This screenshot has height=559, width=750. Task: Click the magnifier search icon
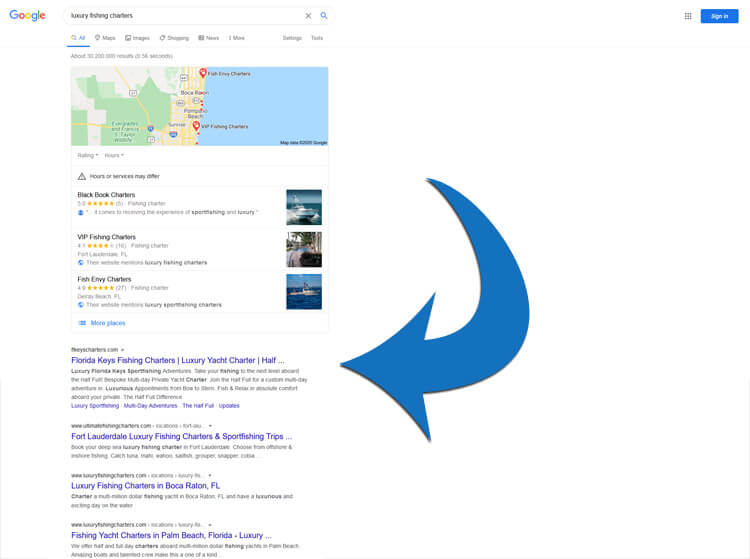(324, 15)
